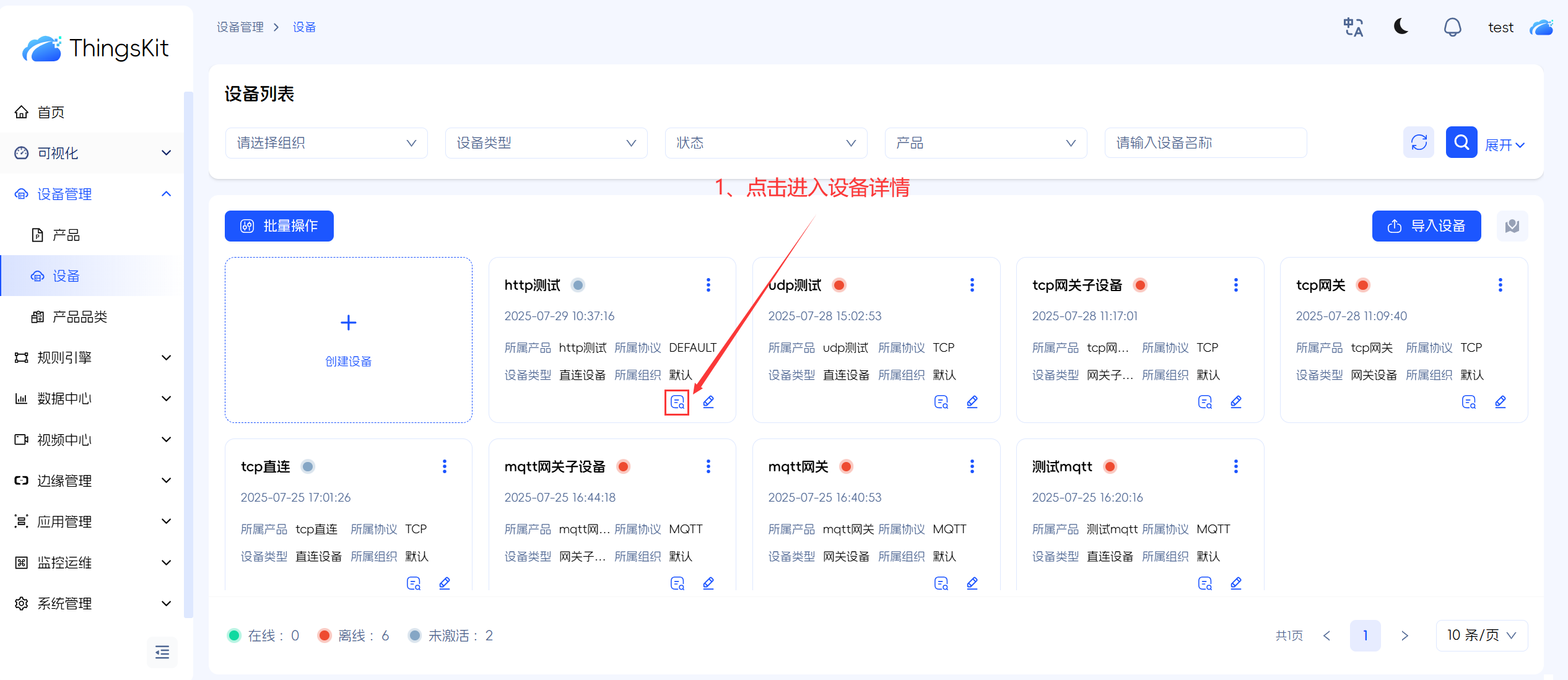This screenshot has height=680, width=1568.
Task: Click the refresh icon button
Action: click(1419, 143)
